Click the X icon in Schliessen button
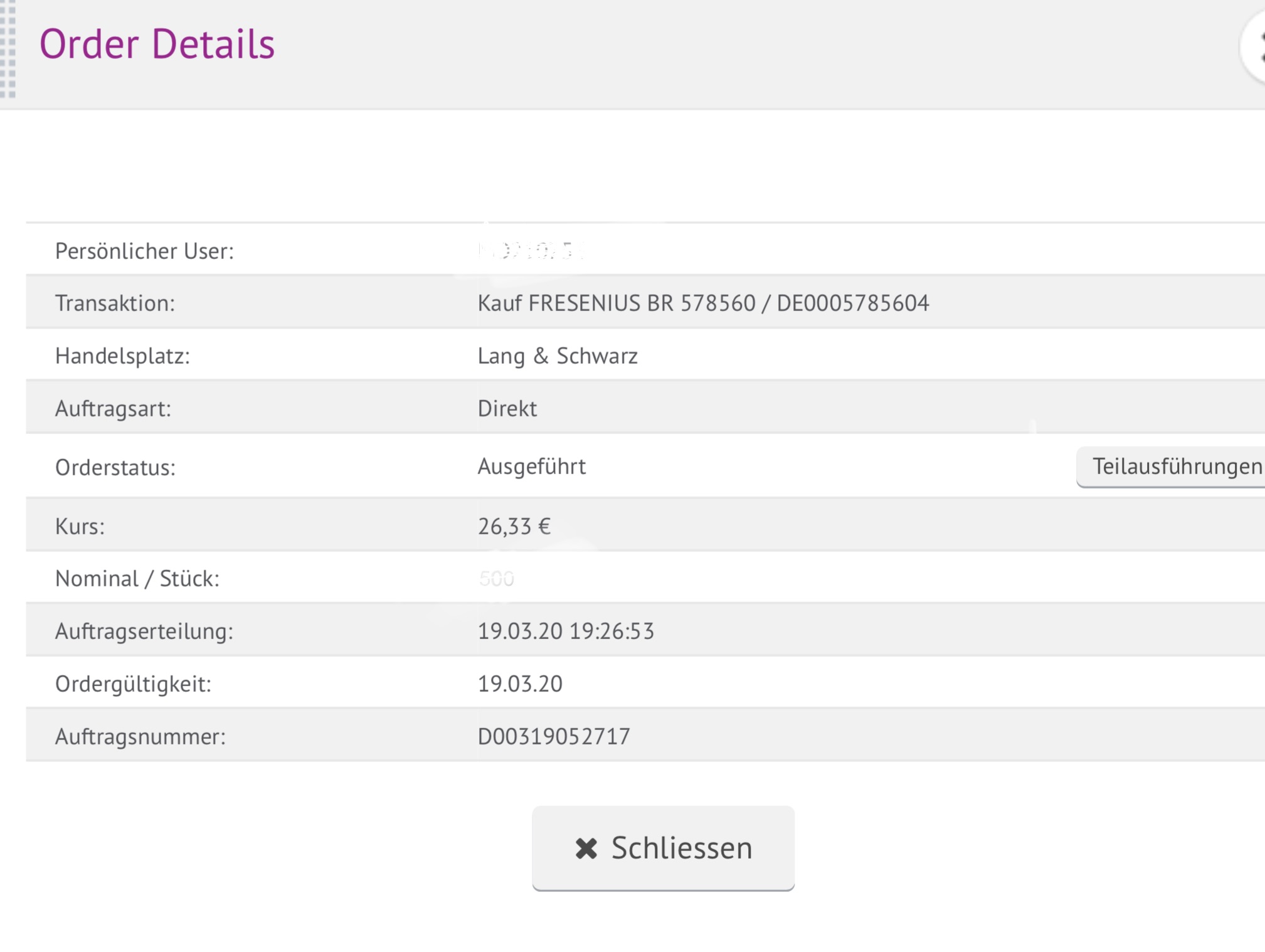The width and height of the screenshot is (1265, 952). tap(586, 849)
